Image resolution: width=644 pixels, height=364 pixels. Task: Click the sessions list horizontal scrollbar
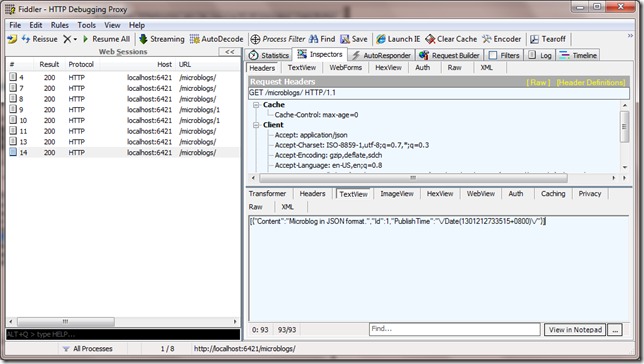point(66,321)
